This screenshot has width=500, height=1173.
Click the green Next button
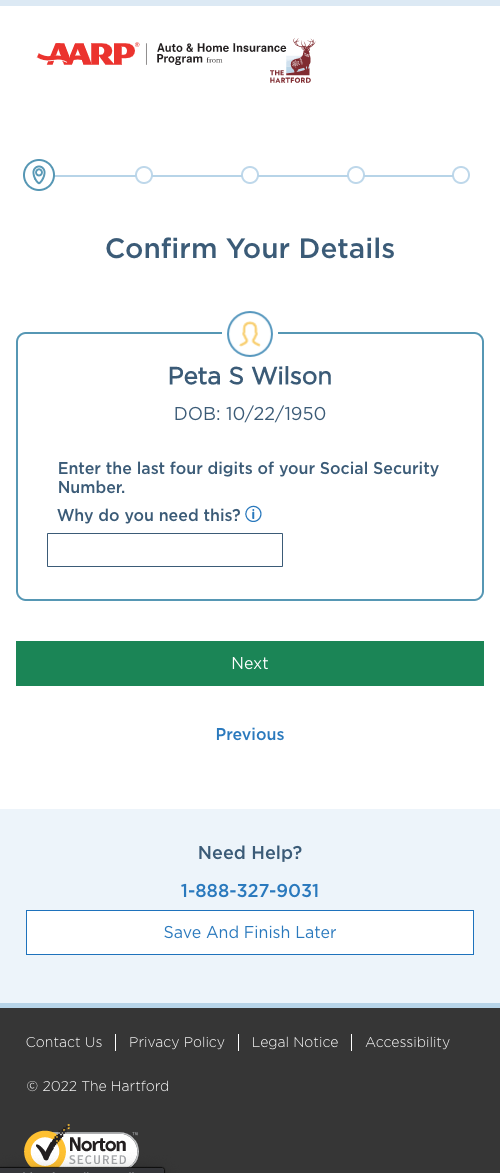[x=250, y=664]
